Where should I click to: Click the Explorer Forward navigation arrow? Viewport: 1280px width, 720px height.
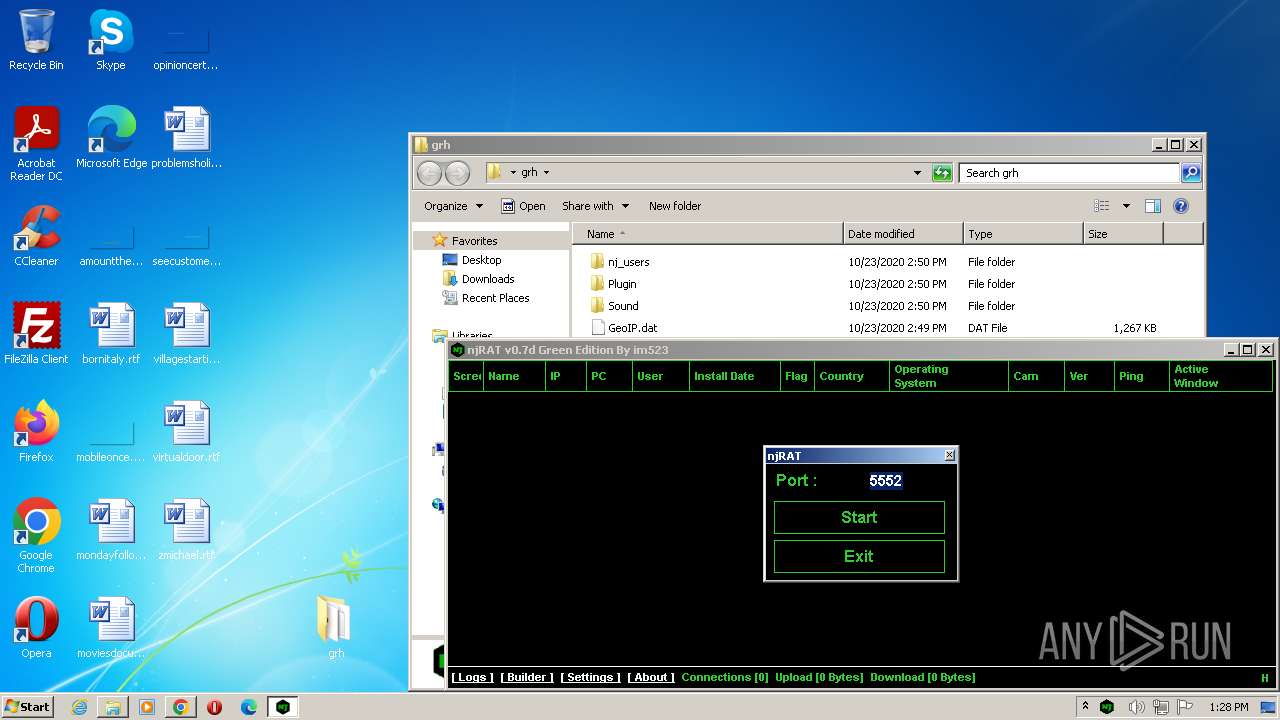(457, 173)
